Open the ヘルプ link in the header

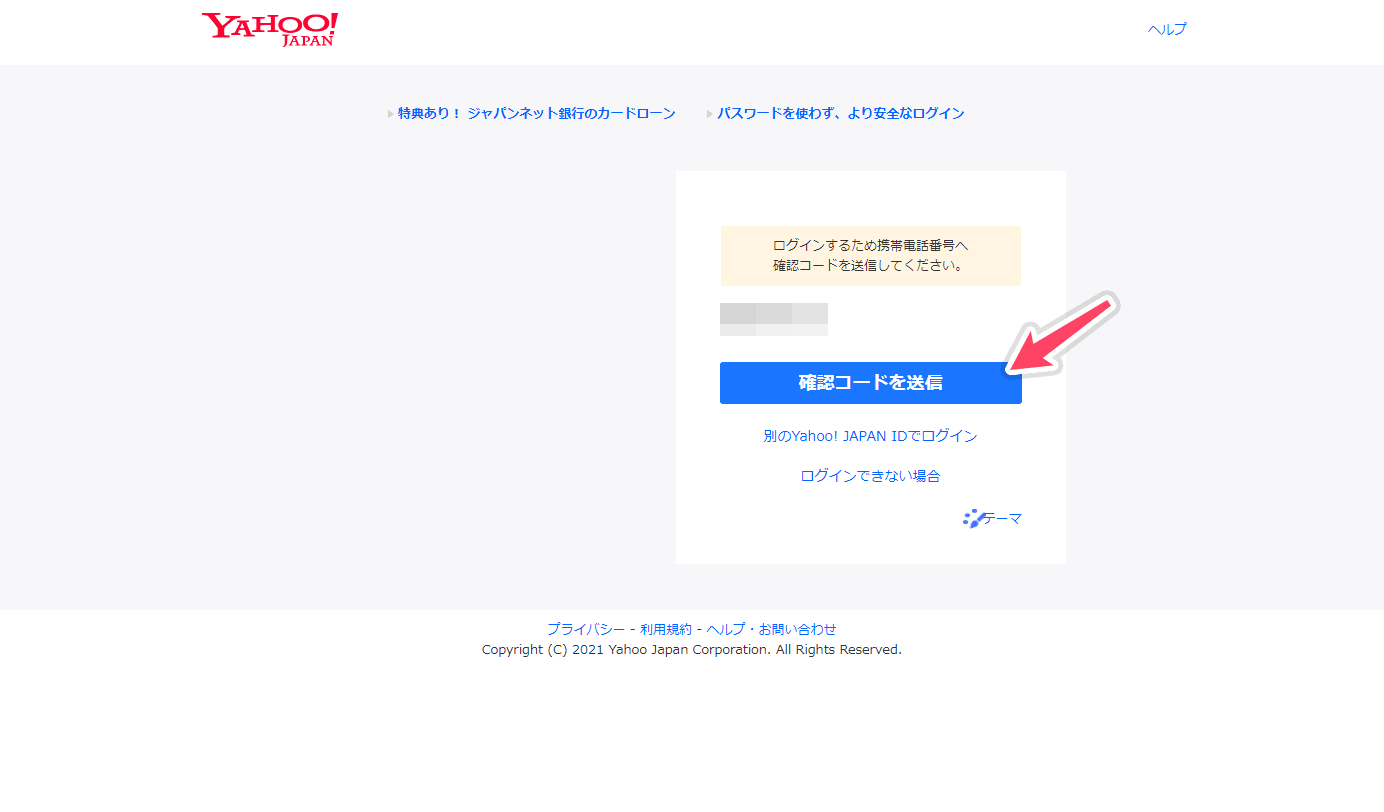pyautogui.click(x=1167, y=29)
